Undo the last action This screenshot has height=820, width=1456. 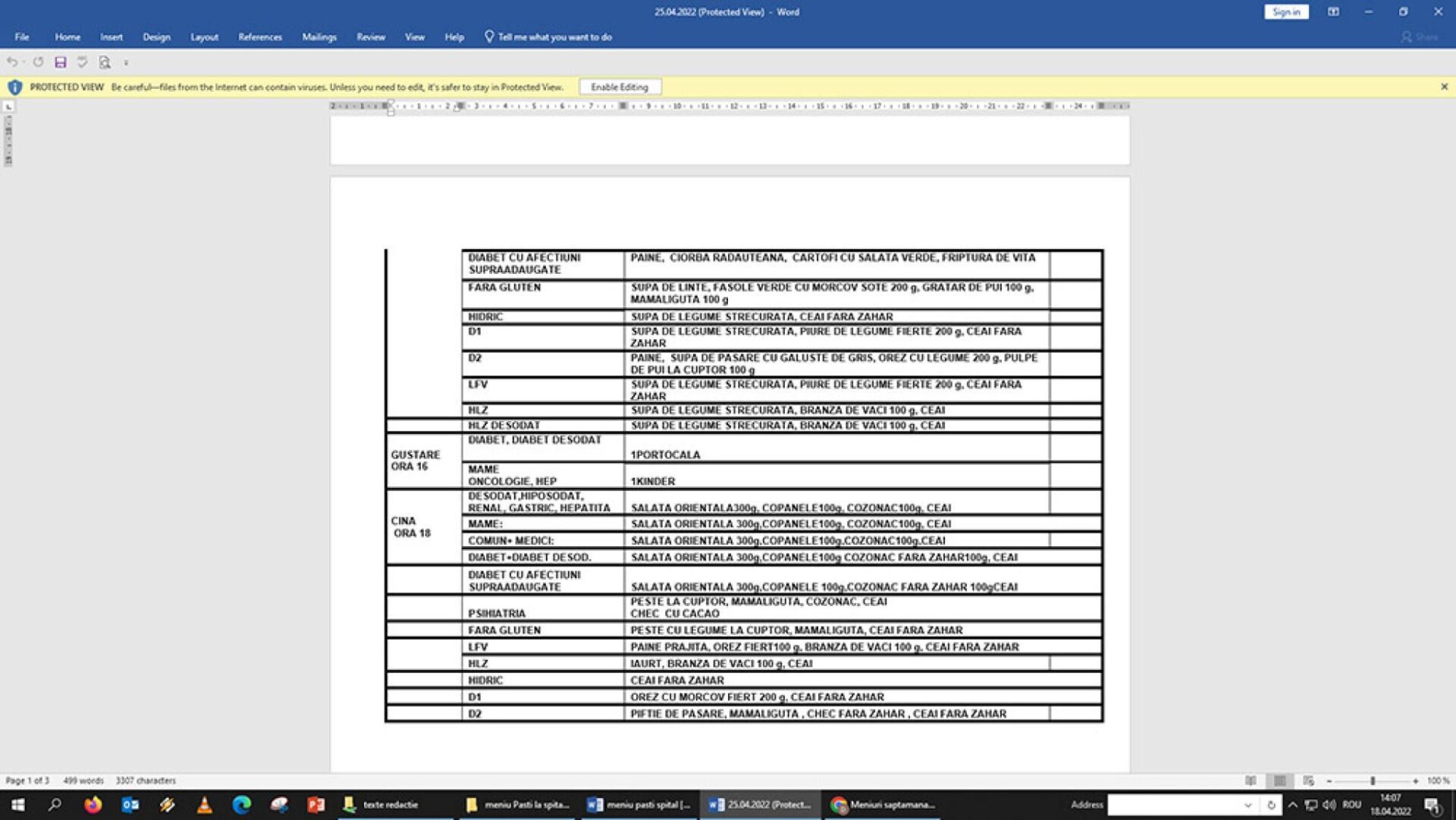point(12,62)
